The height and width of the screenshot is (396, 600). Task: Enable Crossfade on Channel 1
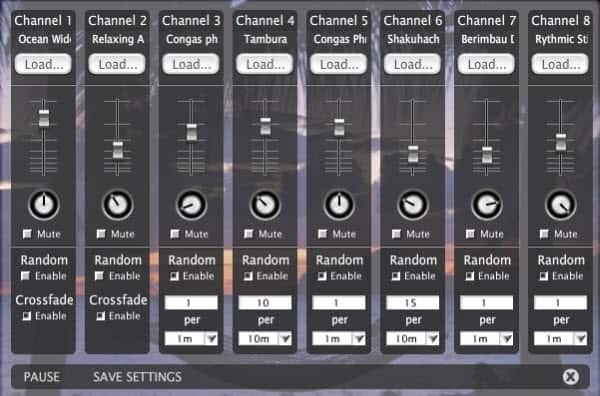coord(26,316)
